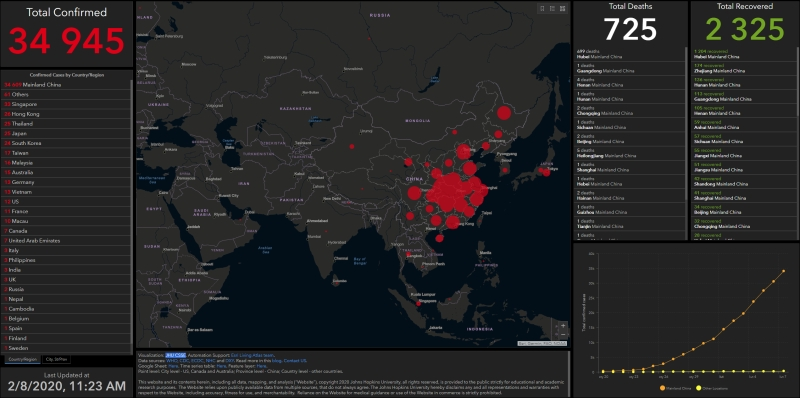Select United Arab Emirates in cases list

66,240
